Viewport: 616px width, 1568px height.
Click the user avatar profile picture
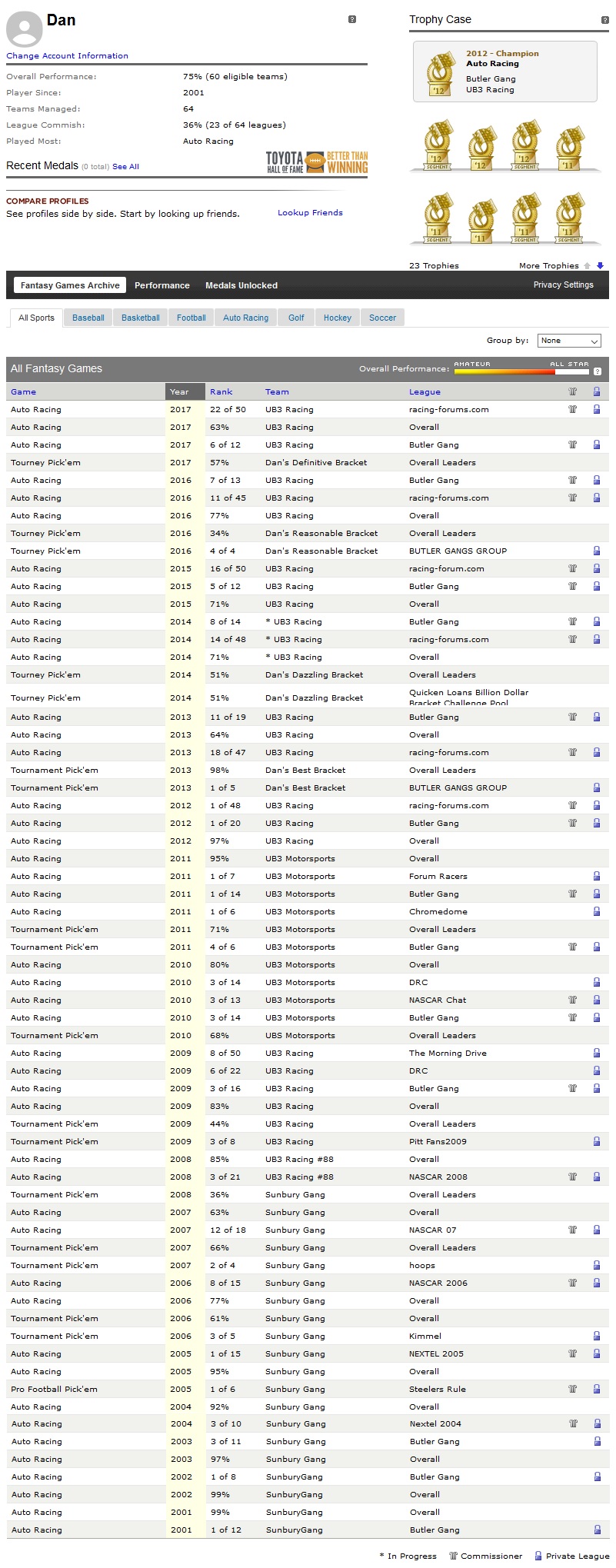pos(24,29)
